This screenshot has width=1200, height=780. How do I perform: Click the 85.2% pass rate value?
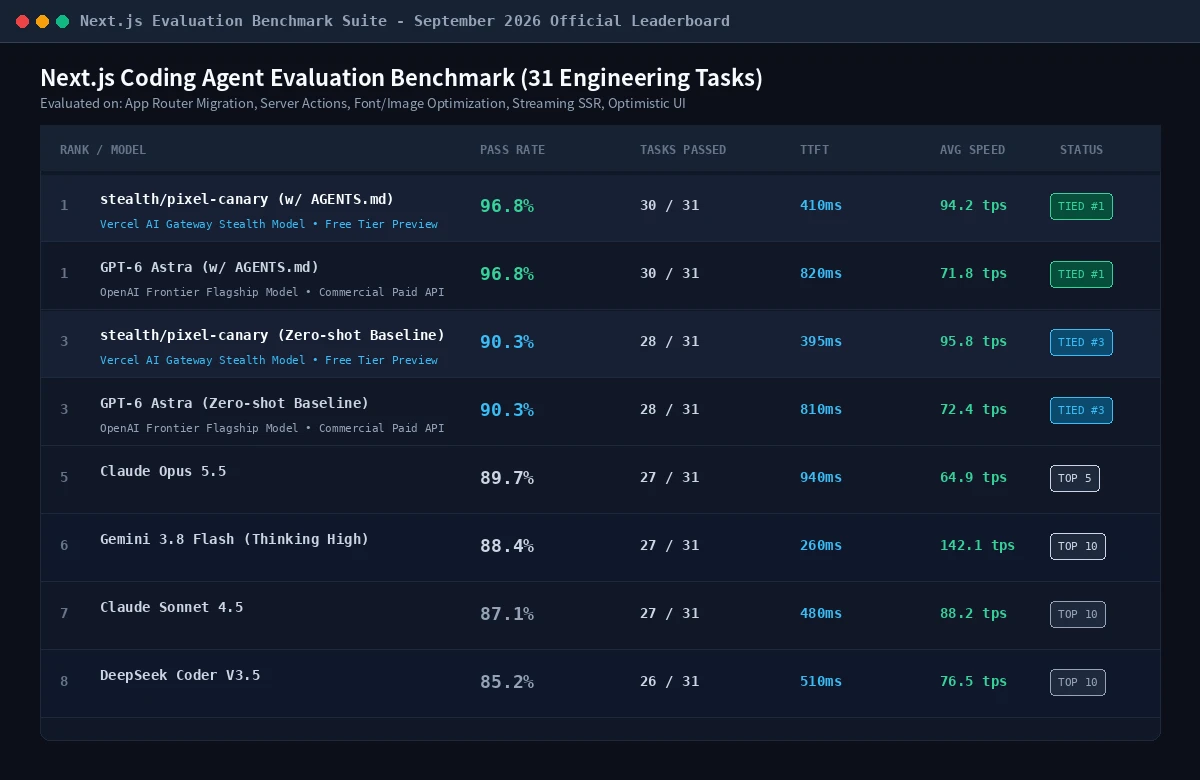pos(507,682)
